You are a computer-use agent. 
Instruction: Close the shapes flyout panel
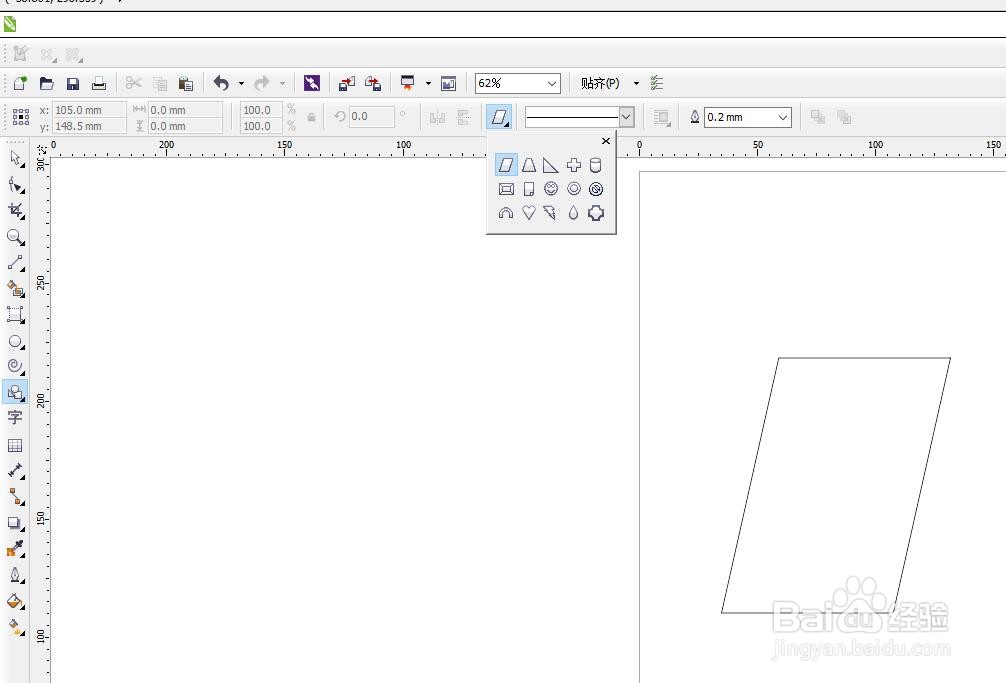click(606, 141)
